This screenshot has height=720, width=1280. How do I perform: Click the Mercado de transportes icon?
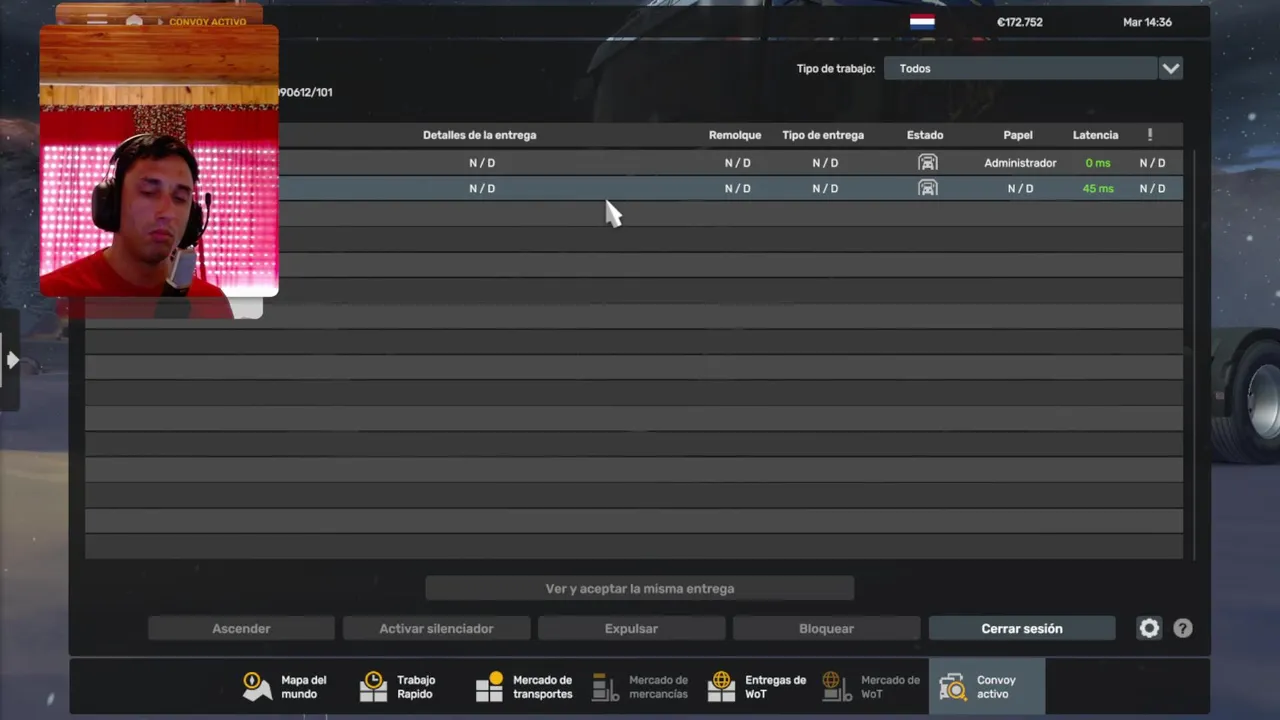[489, 686]
